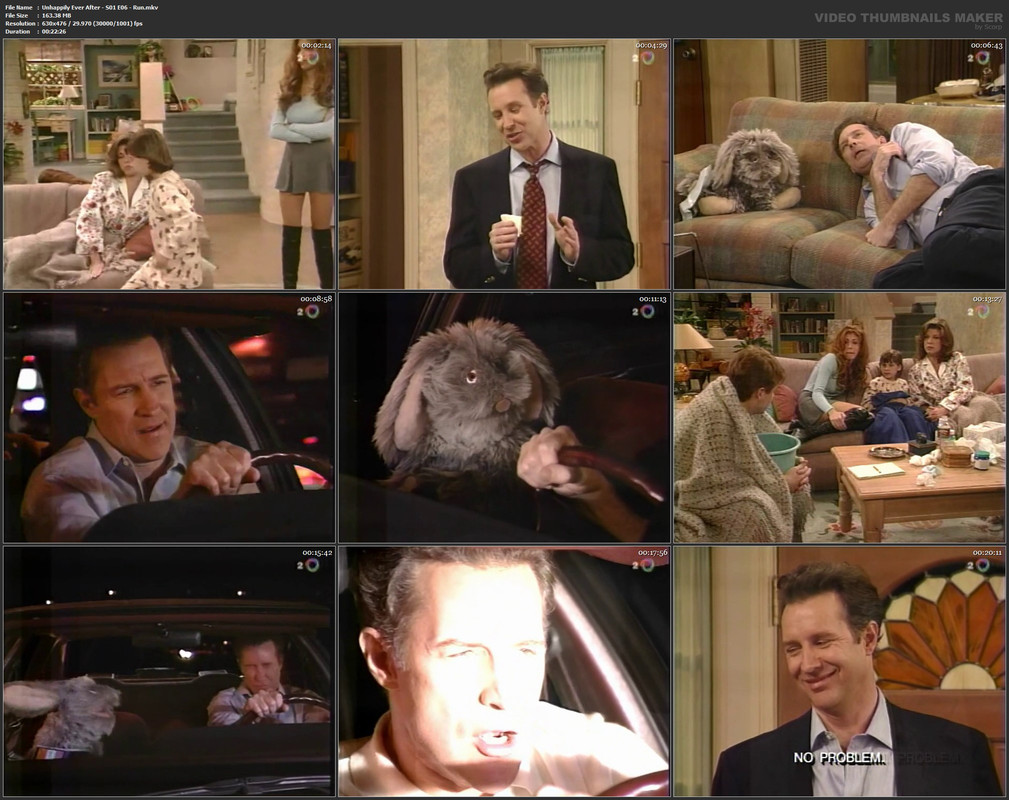Image resolution: width=1009 pixels, height=800 pixels.
Task: Select the thumbnail timestamped 00:20:11
Action: tap(839, 671)
